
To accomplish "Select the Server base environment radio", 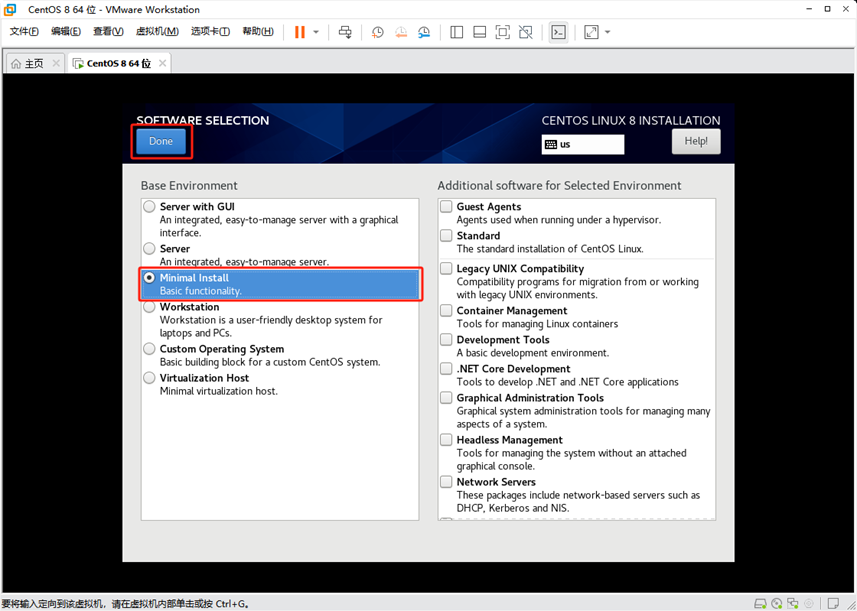I will point(149,249).
